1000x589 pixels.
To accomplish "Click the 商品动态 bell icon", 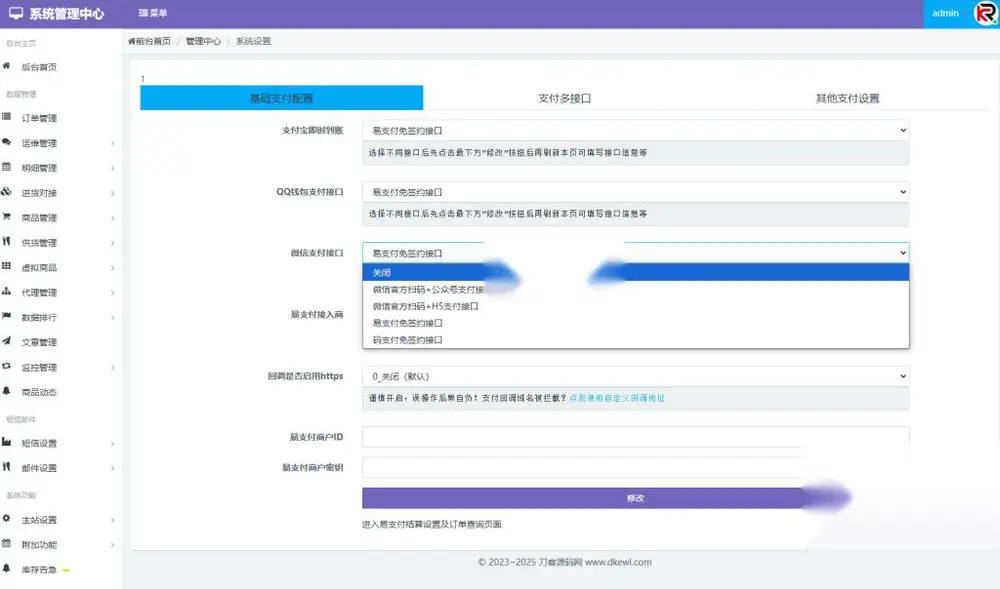I will click(x=6, y=391).
